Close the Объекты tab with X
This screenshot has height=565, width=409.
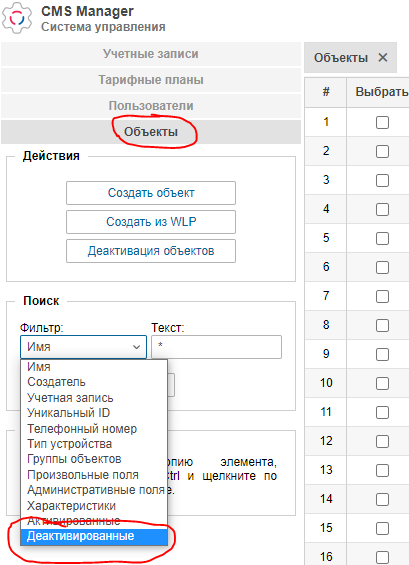coord(383,58)
